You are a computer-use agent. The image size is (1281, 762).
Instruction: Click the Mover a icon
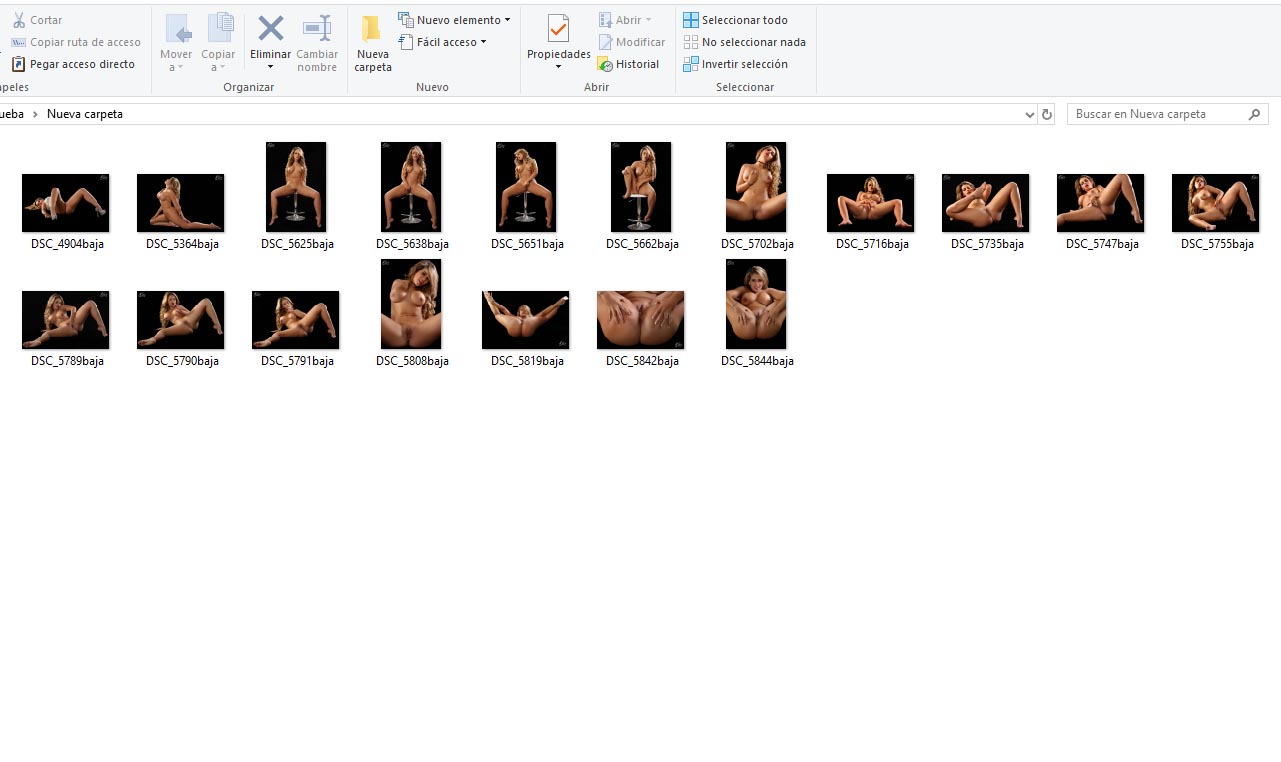click(177, 30)
